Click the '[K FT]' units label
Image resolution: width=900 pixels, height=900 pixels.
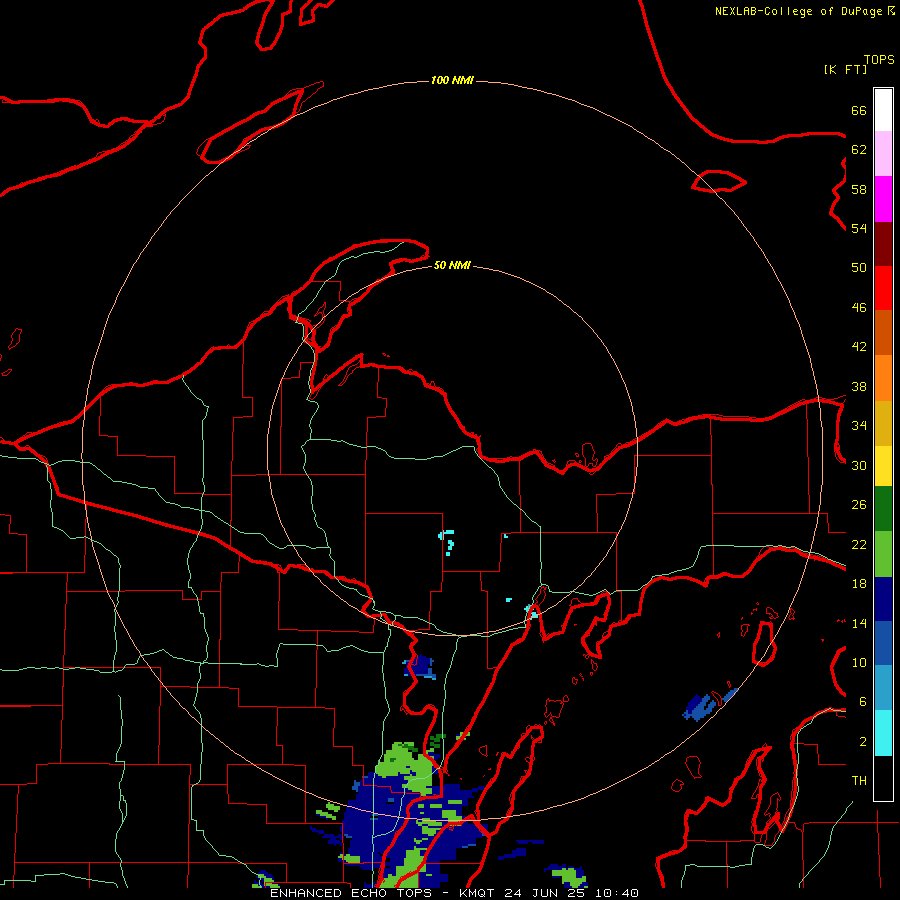click(845, 70)
